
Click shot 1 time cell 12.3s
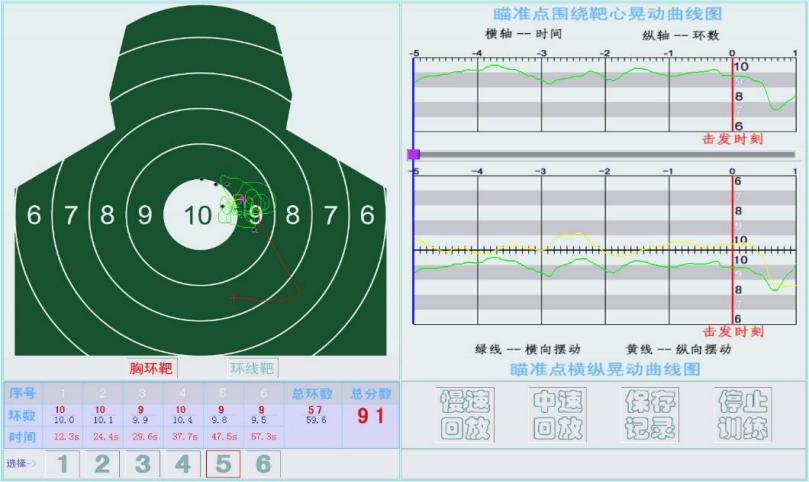(x=66, y=437)
